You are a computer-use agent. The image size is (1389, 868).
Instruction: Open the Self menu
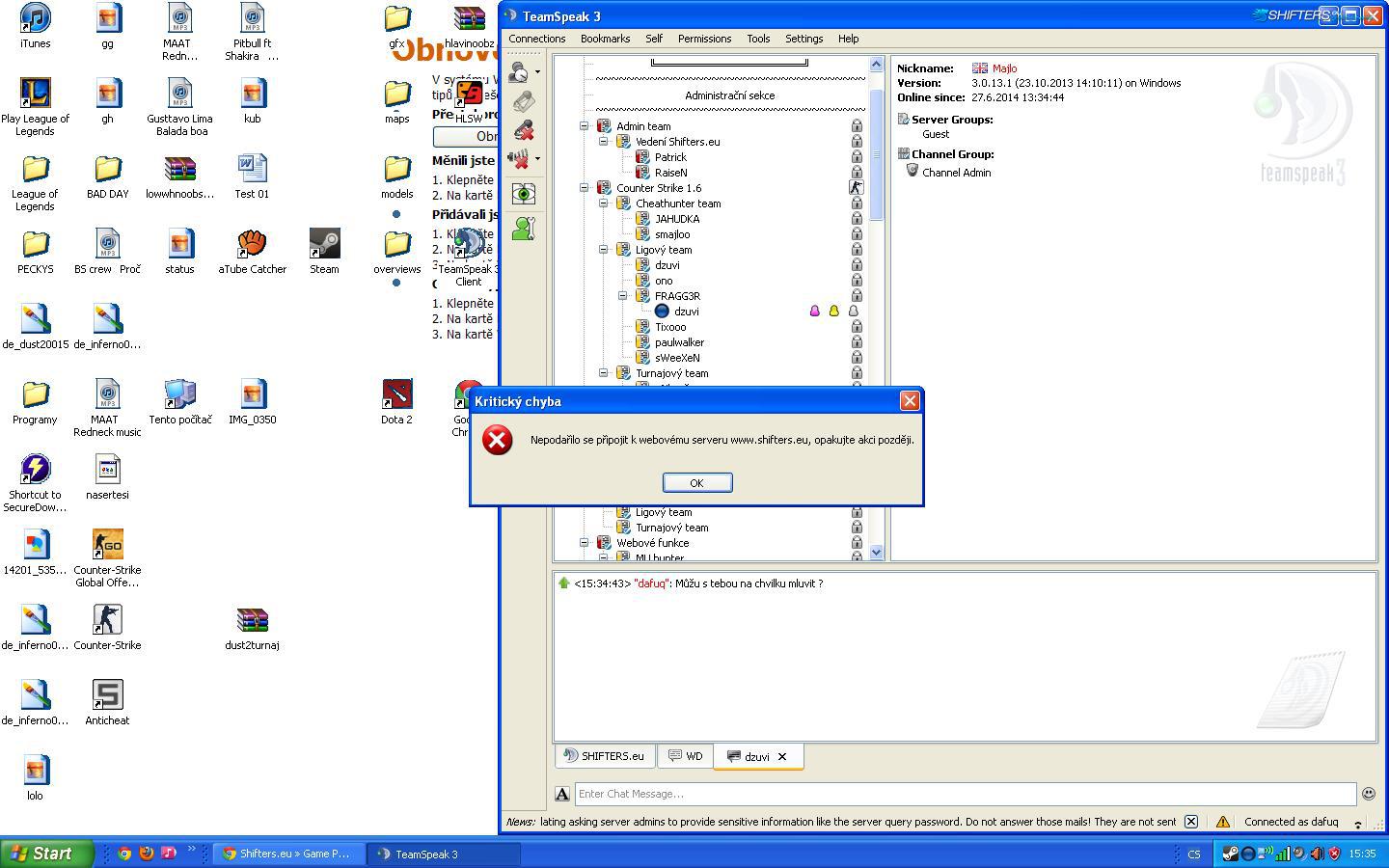[x=654, y=39]
